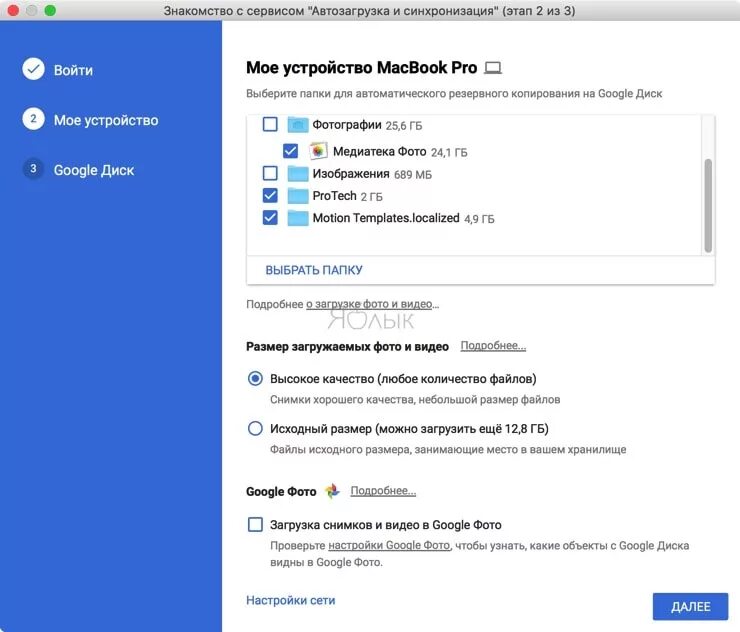Enable Загрузка снимков и видео в Google Фото
The height and width of the screenshot is (632, 740).
255,524
